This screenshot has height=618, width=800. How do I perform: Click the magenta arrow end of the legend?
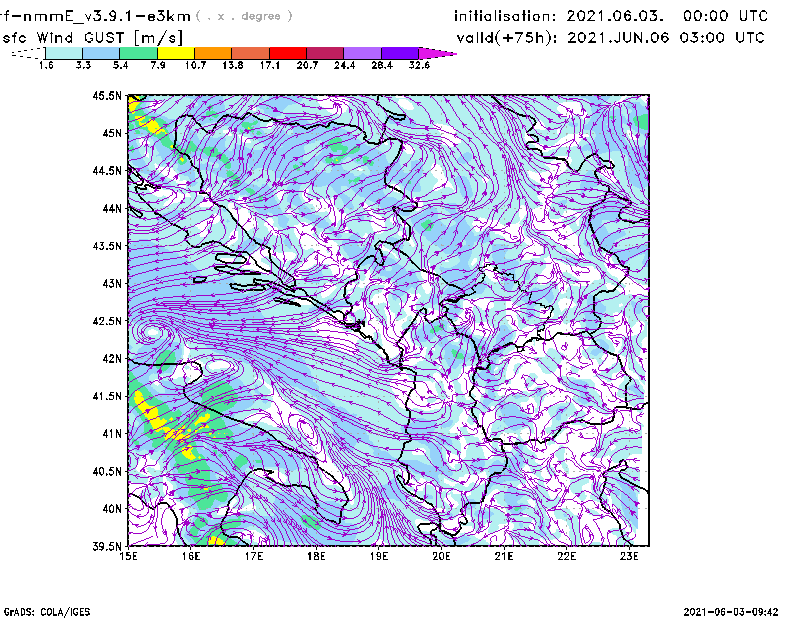click(437, 53)
